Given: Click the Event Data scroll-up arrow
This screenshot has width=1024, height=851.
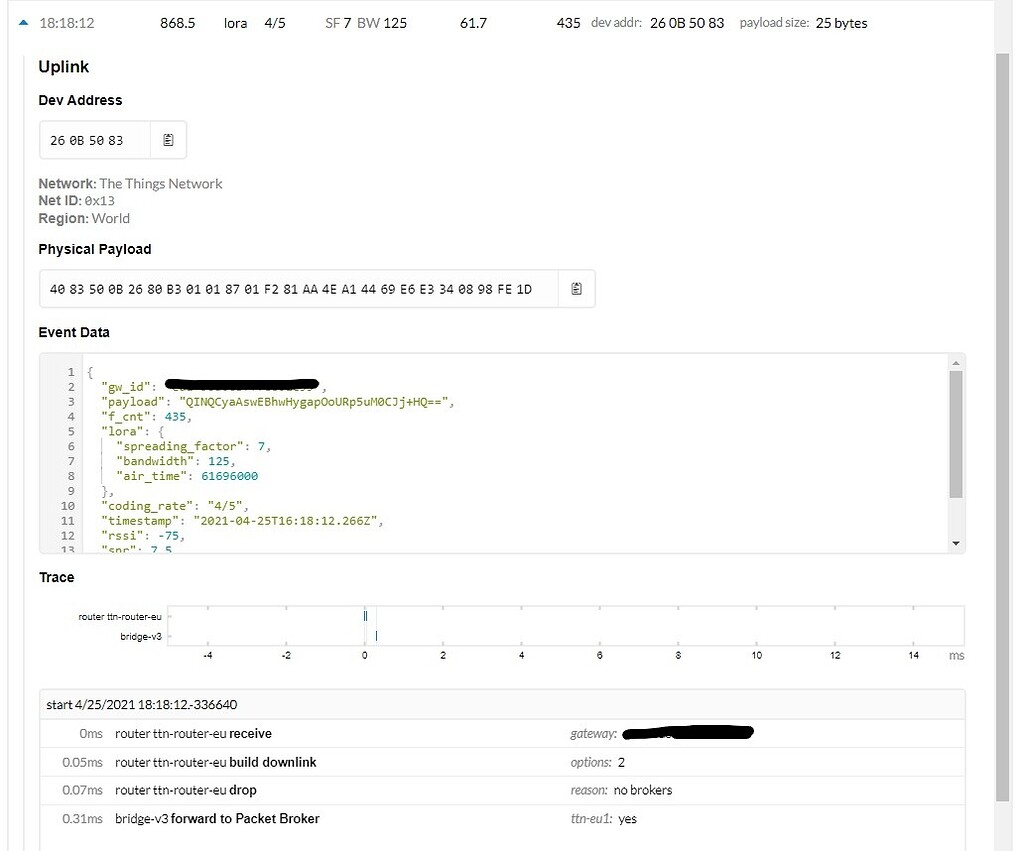Looking at the screenshot, I should point(956,362).
